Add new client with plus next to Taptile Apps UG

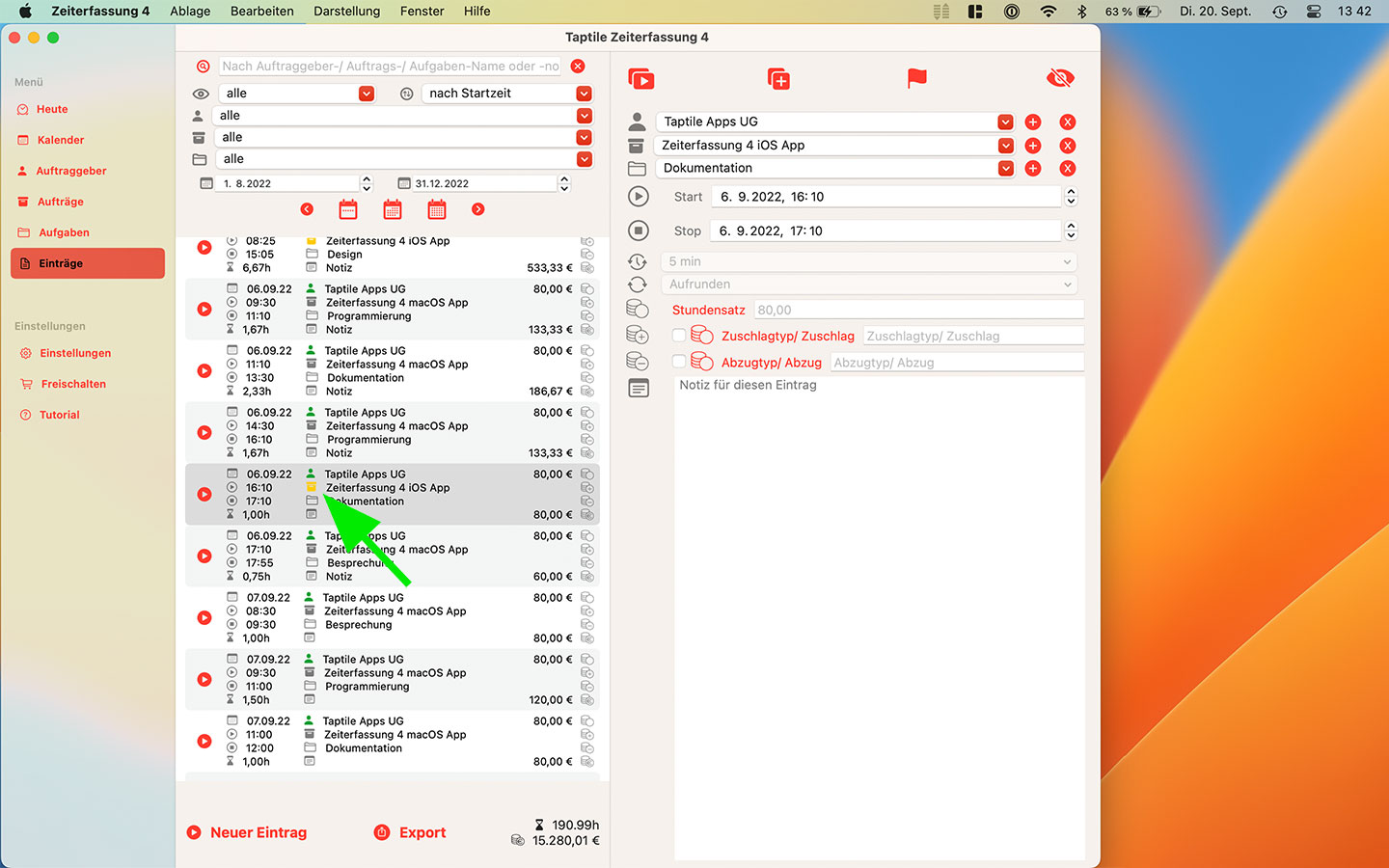[1033, 122]
